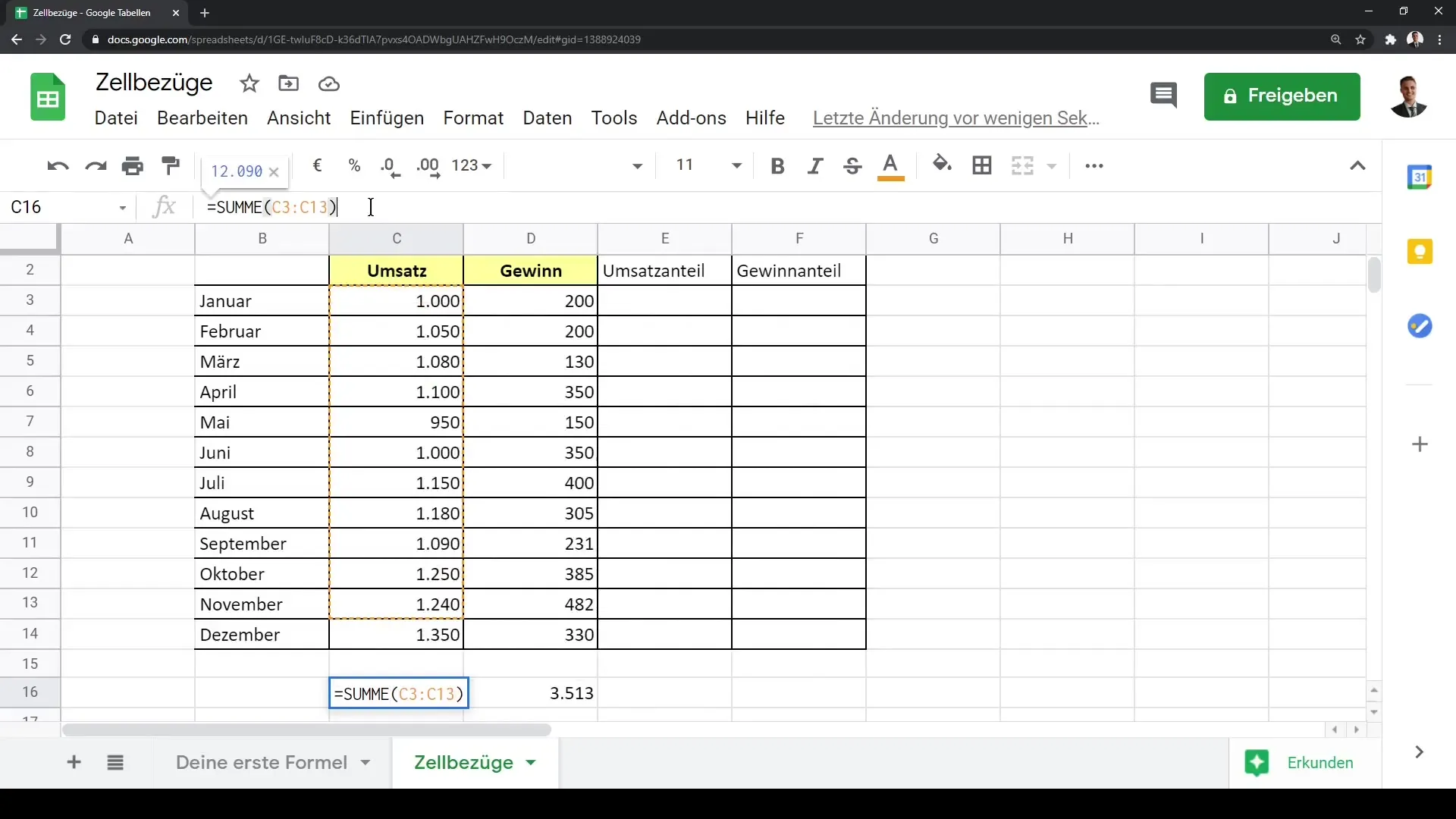
Task: Reload the browser page
Action: coord(65,39)
